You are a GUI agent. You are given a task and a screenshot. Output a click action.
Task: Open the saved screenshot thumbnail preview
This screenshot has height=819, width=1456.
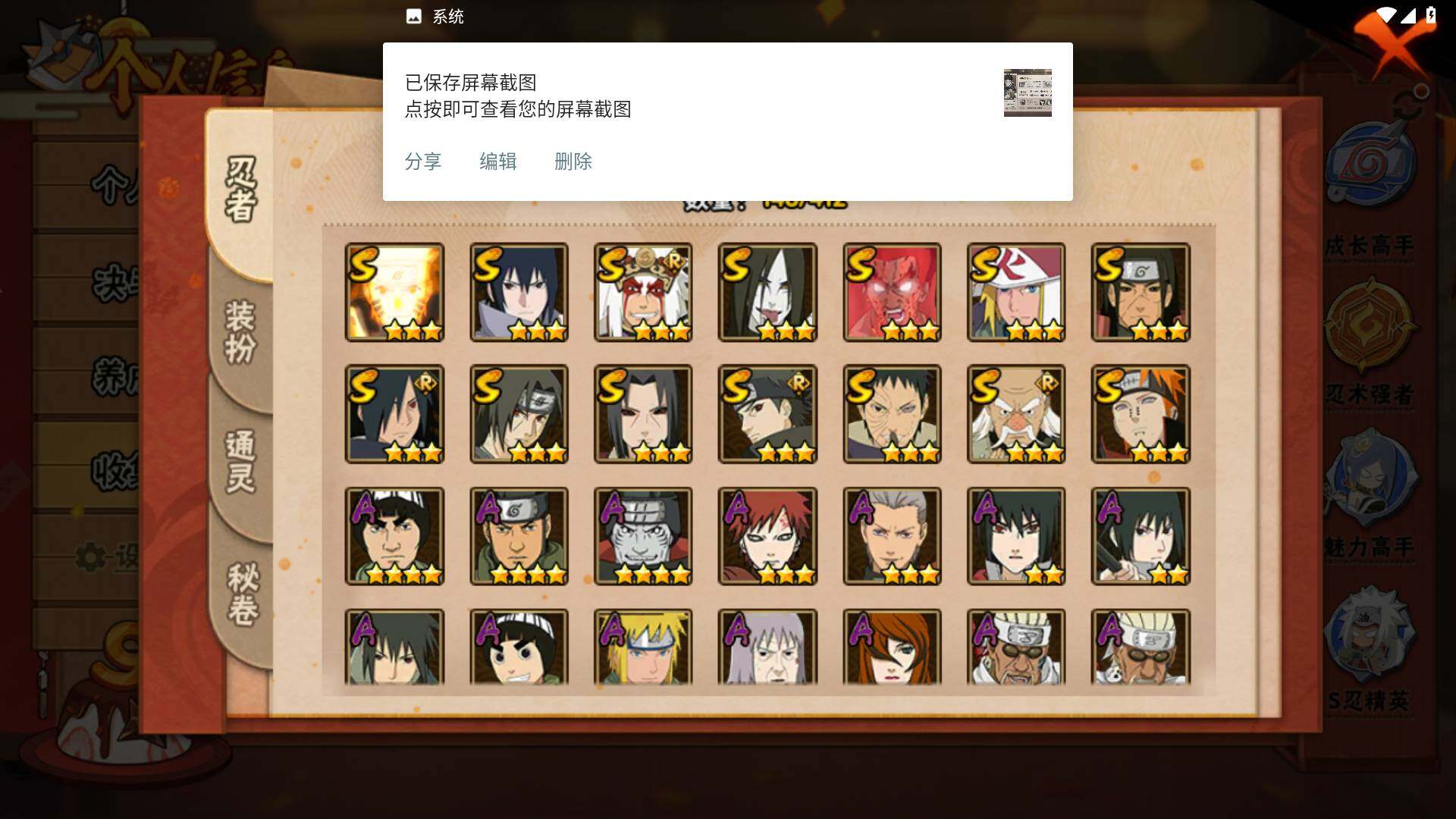point(1028,93)
